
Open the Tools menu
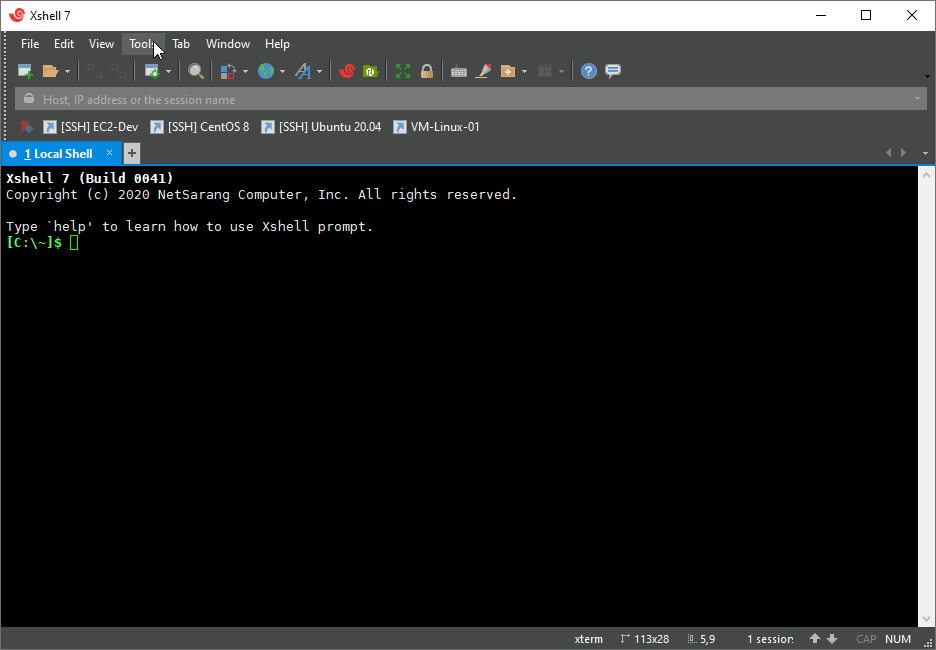[143, 44]
